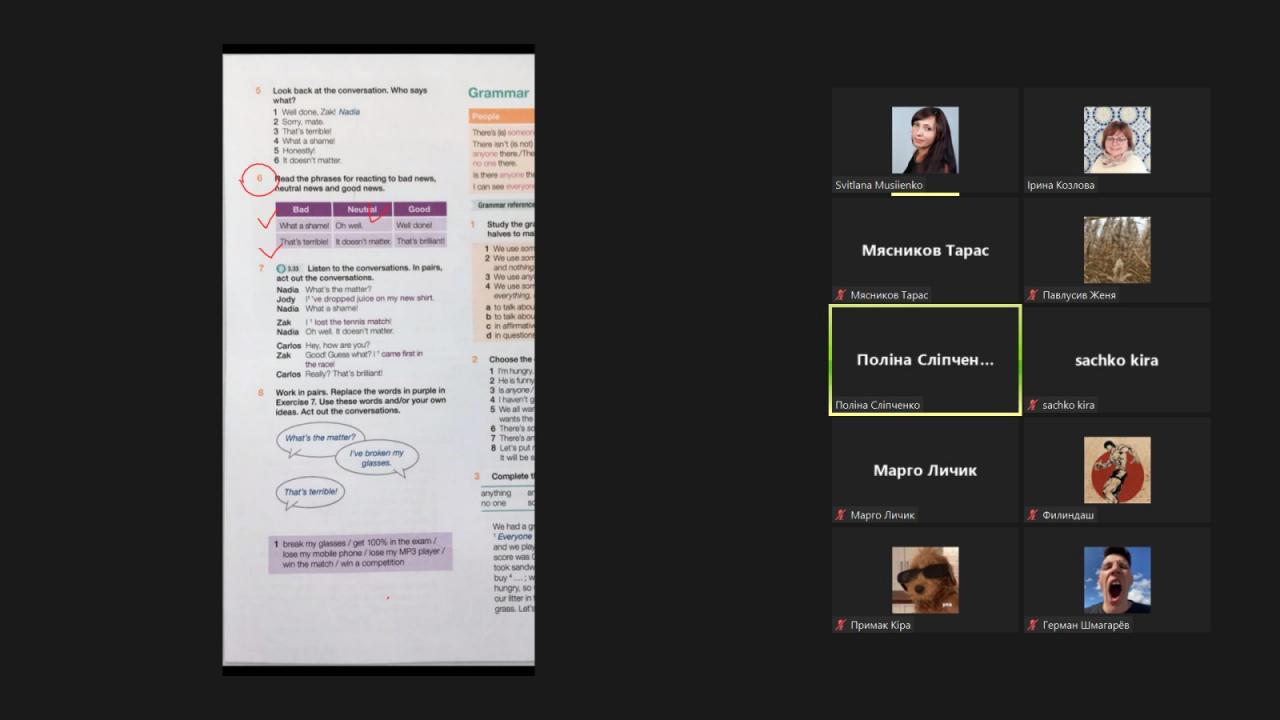Screen dimensions: 1280x720
Task: Select Svitlana Musiienko's video thumbnail
Action: click(925, 140)
